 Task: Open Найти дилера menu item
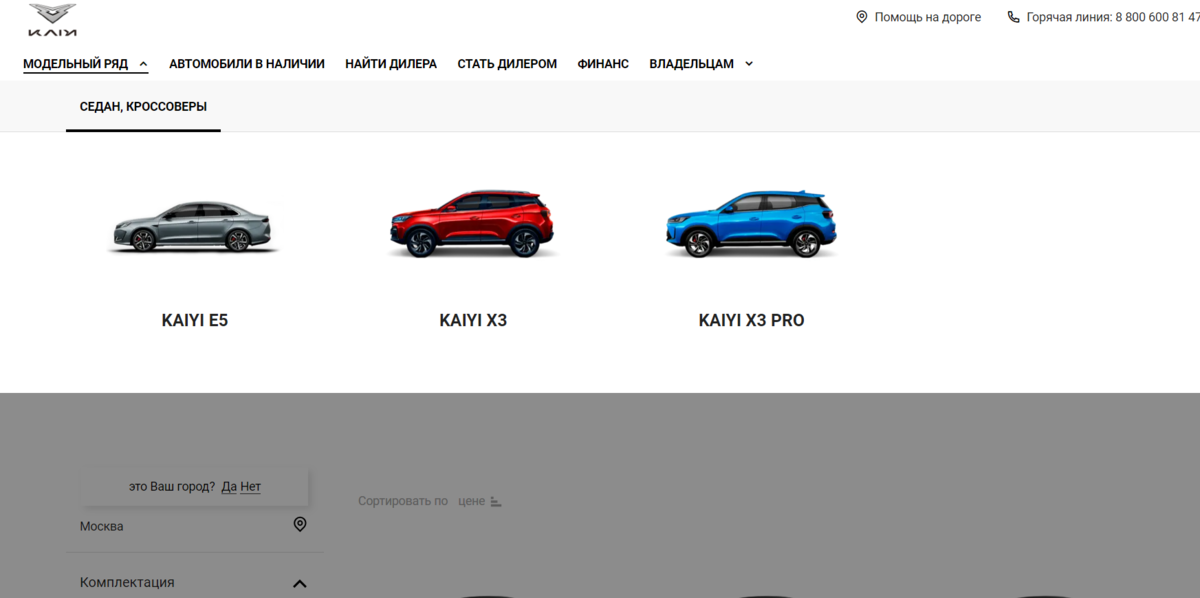tap(391, 64)
